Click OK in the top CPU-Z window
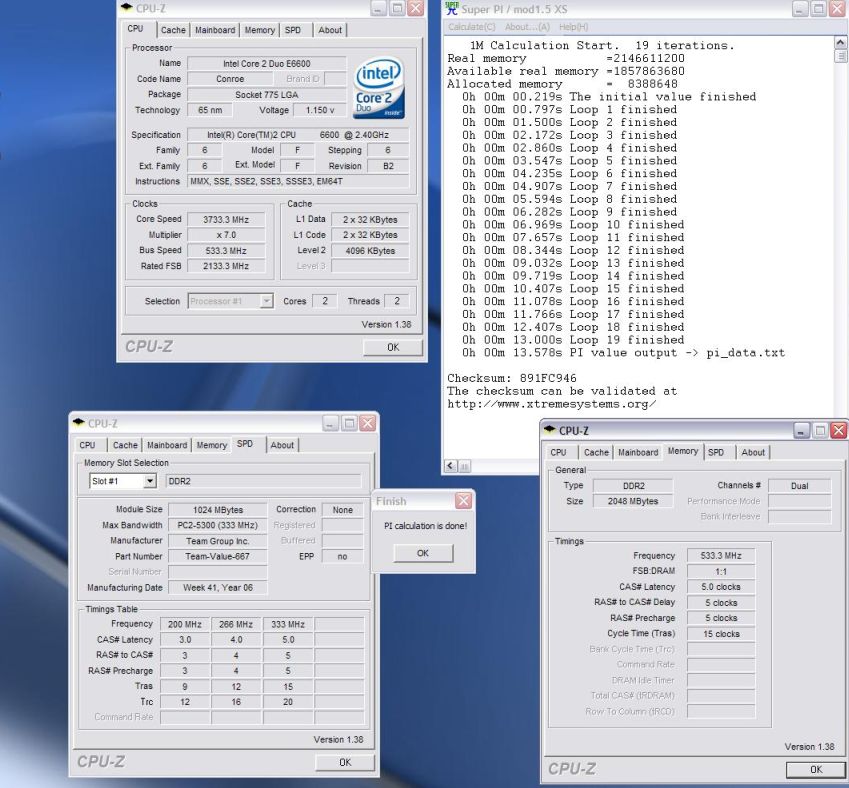The height and width of the screenshot is (788, 849). (393, 347)
